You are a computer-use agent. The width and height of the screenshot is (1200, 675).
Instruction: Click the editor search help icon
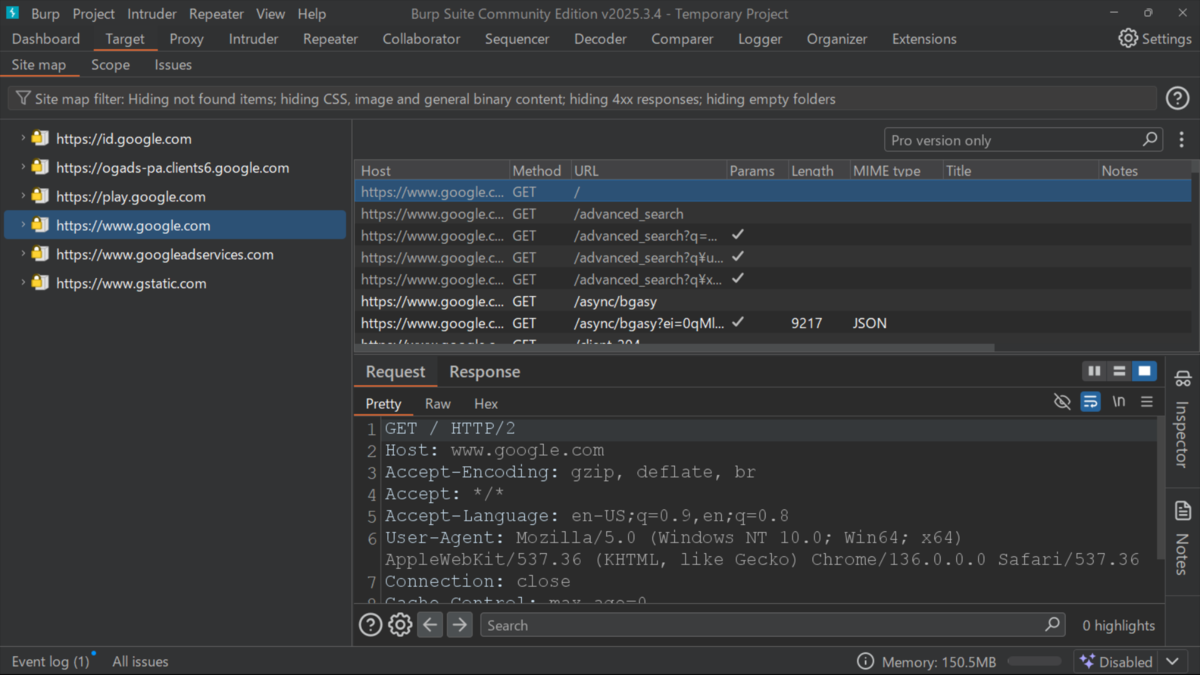(x=370, y=625)
